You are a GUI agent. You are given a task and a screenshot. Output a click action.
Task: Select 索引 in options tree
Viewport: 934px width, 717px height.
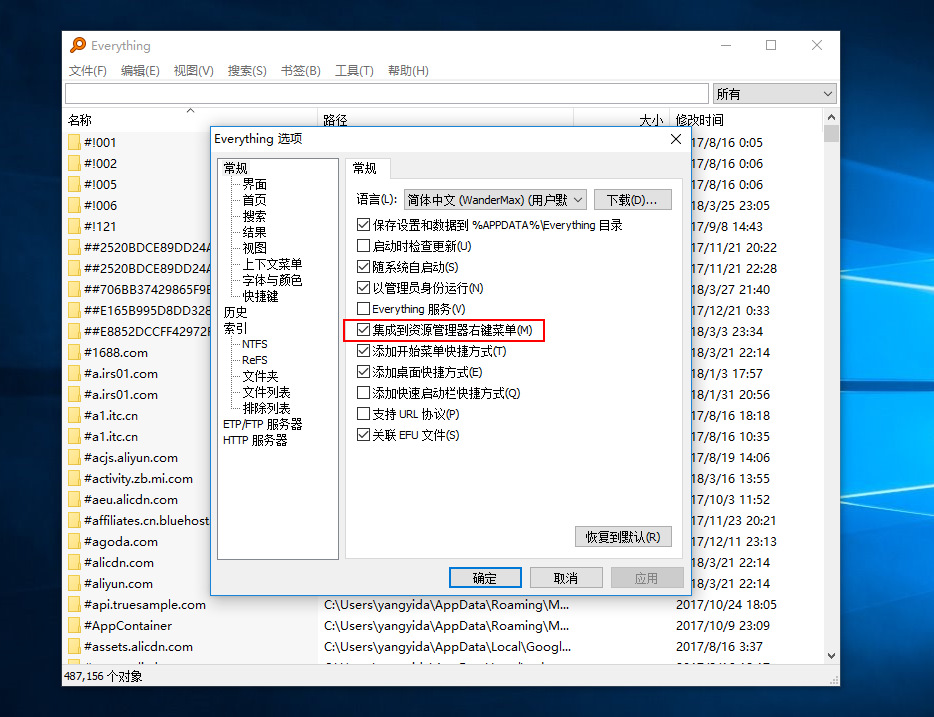tap(235, 328)
